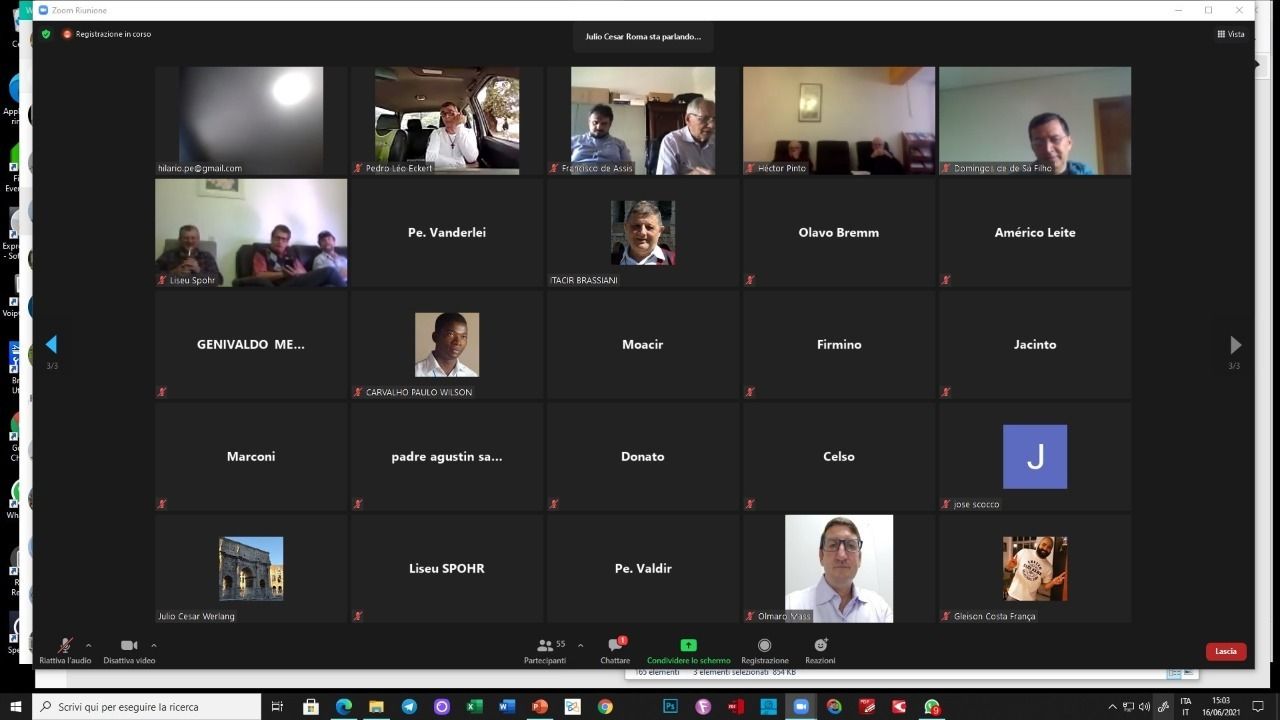Open File Explorer from the taskbar
The image size is (1280, 720).
(x=376, y=707)
